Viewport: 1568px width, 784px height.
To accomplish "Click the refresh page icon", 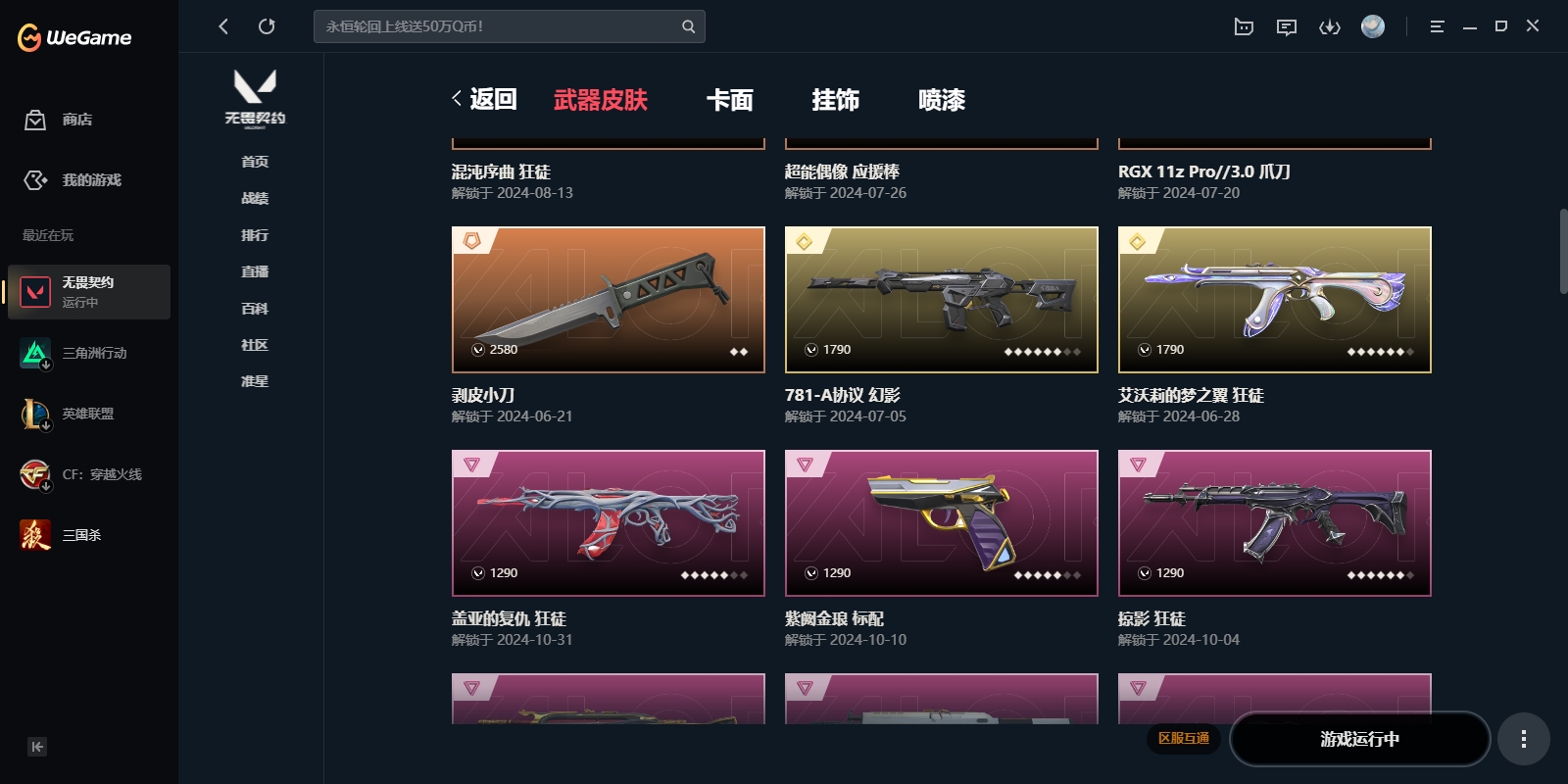I will pos(267,26).
